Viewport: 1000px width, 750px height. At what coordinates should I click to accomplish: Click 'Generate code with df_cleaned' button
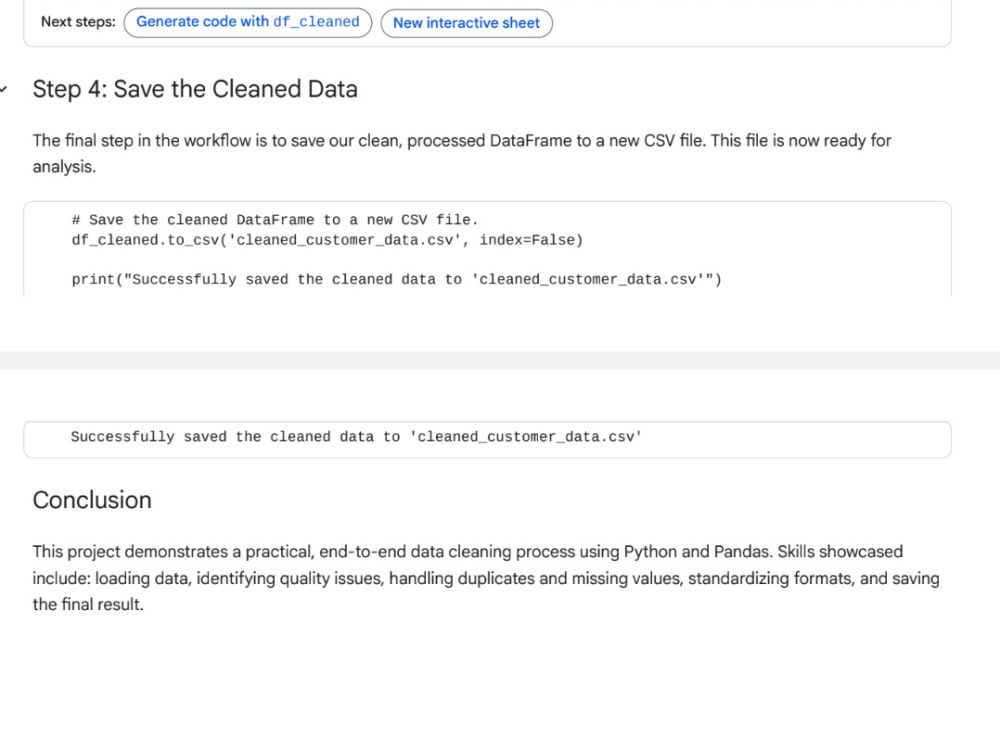pyautogui.click(x=247, y=22)
